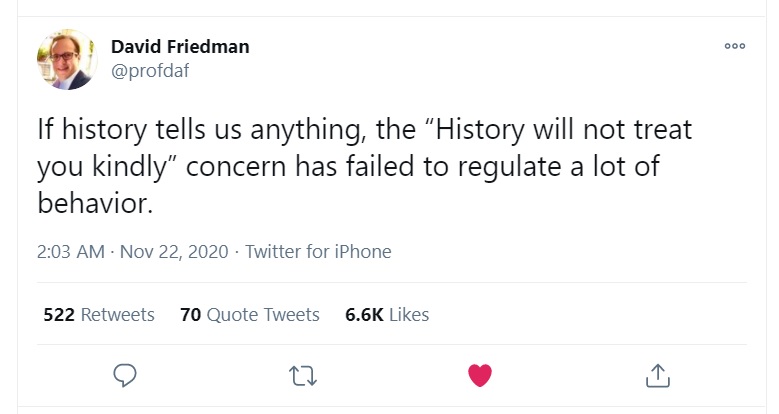See who gave 6.6K Likes
The image size is (779, 414).
coord(387,314)
